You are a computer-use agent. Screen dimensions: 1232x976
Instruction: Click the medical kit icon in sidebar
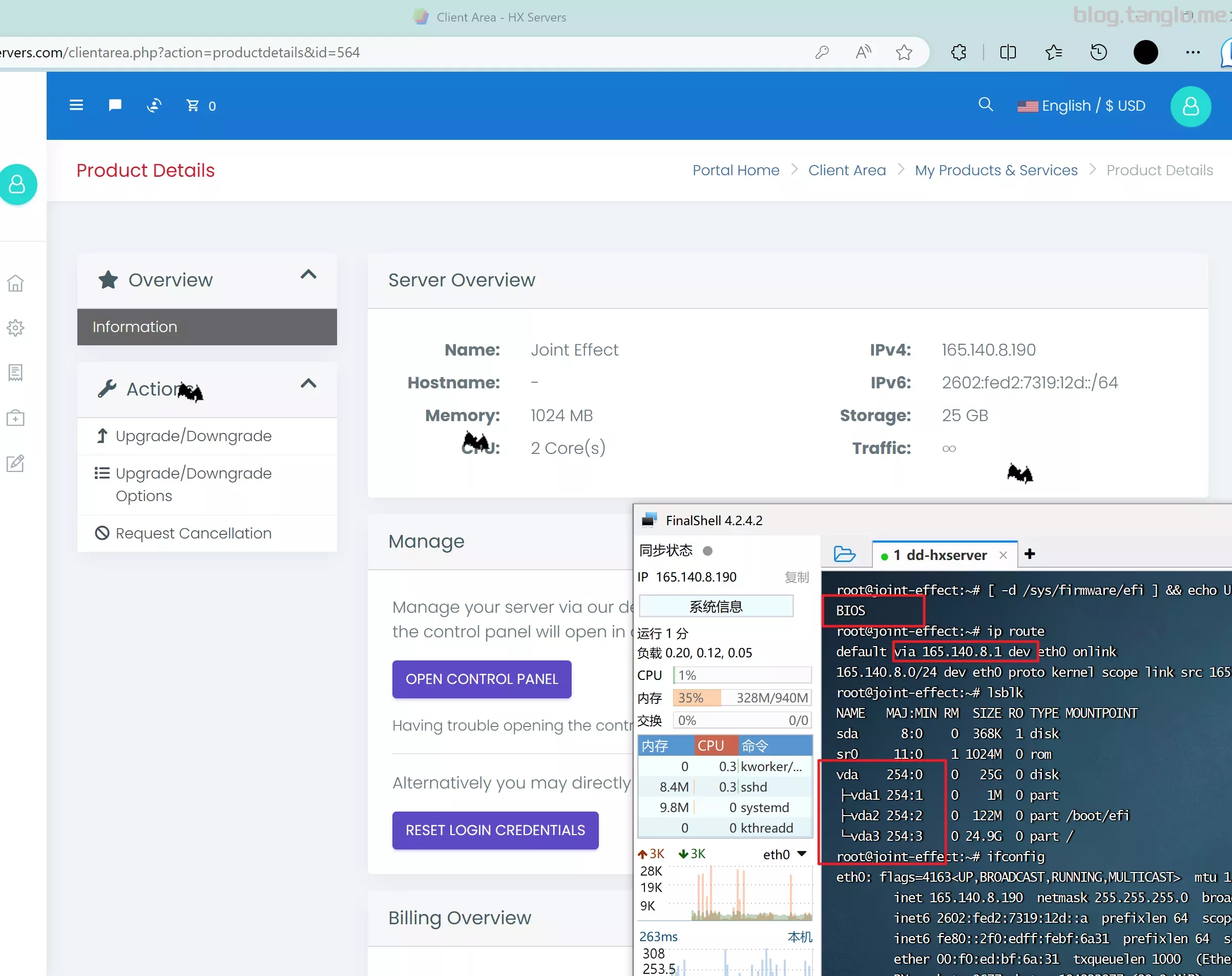point(15,418)
